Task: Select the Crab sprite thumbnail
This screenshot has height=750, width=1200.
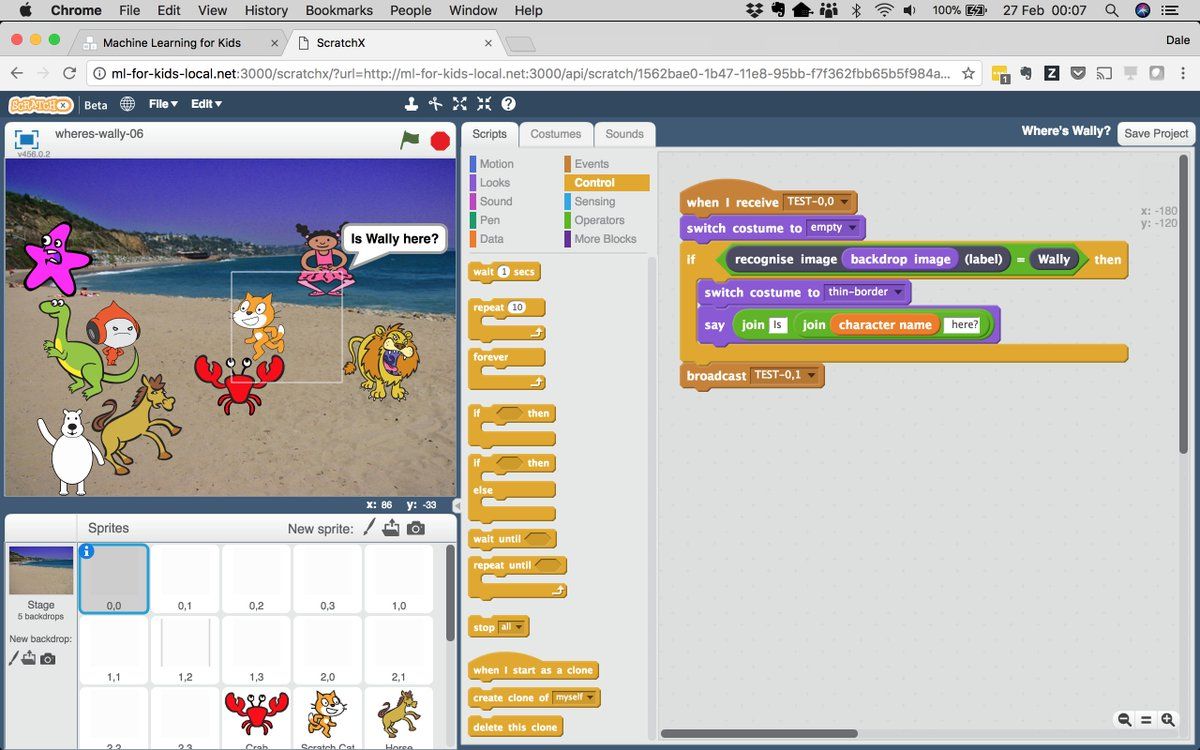Action: point(256,717)
